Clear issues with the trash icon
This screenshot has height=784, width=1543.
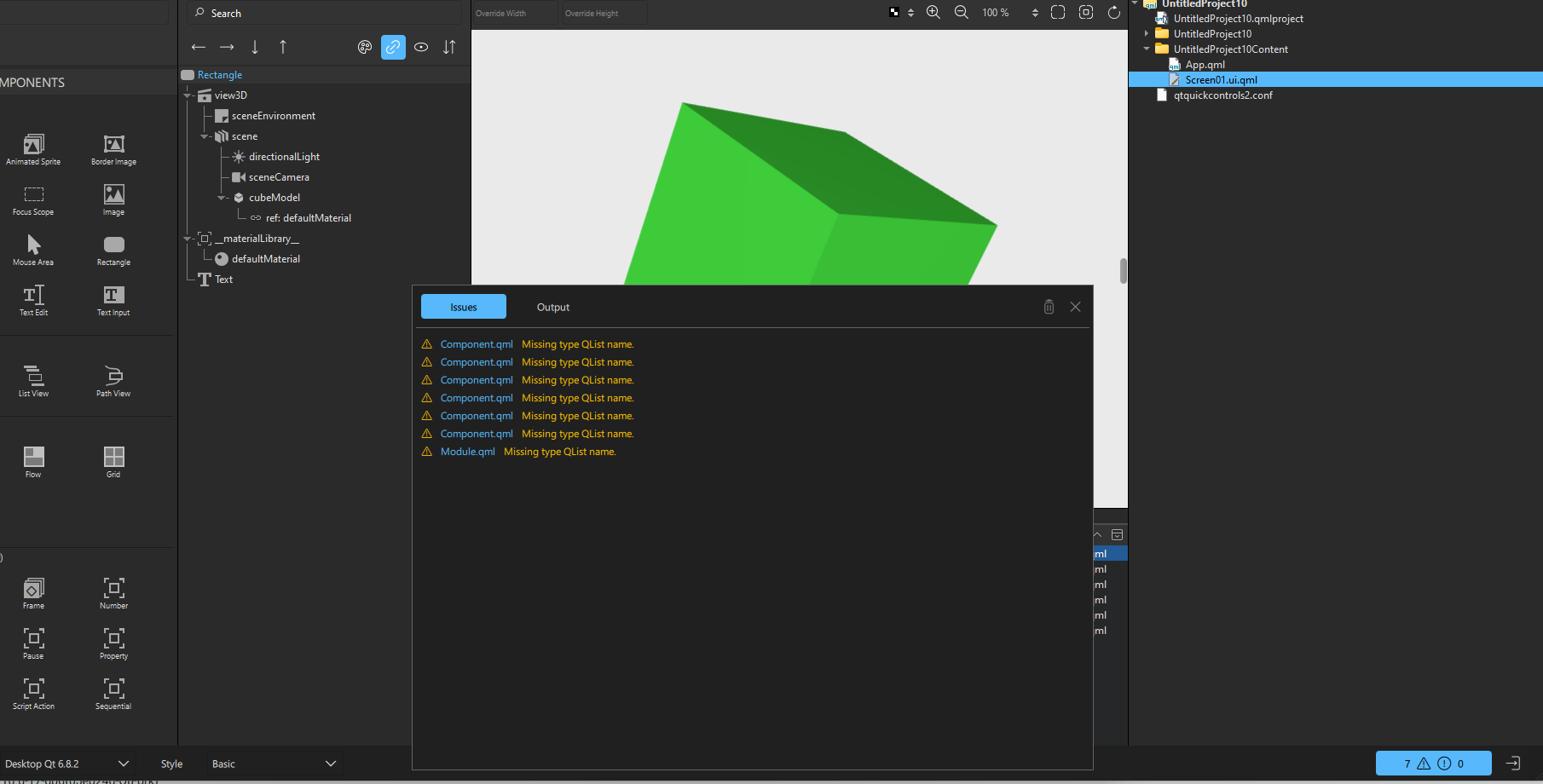(x=1049, y=307)
